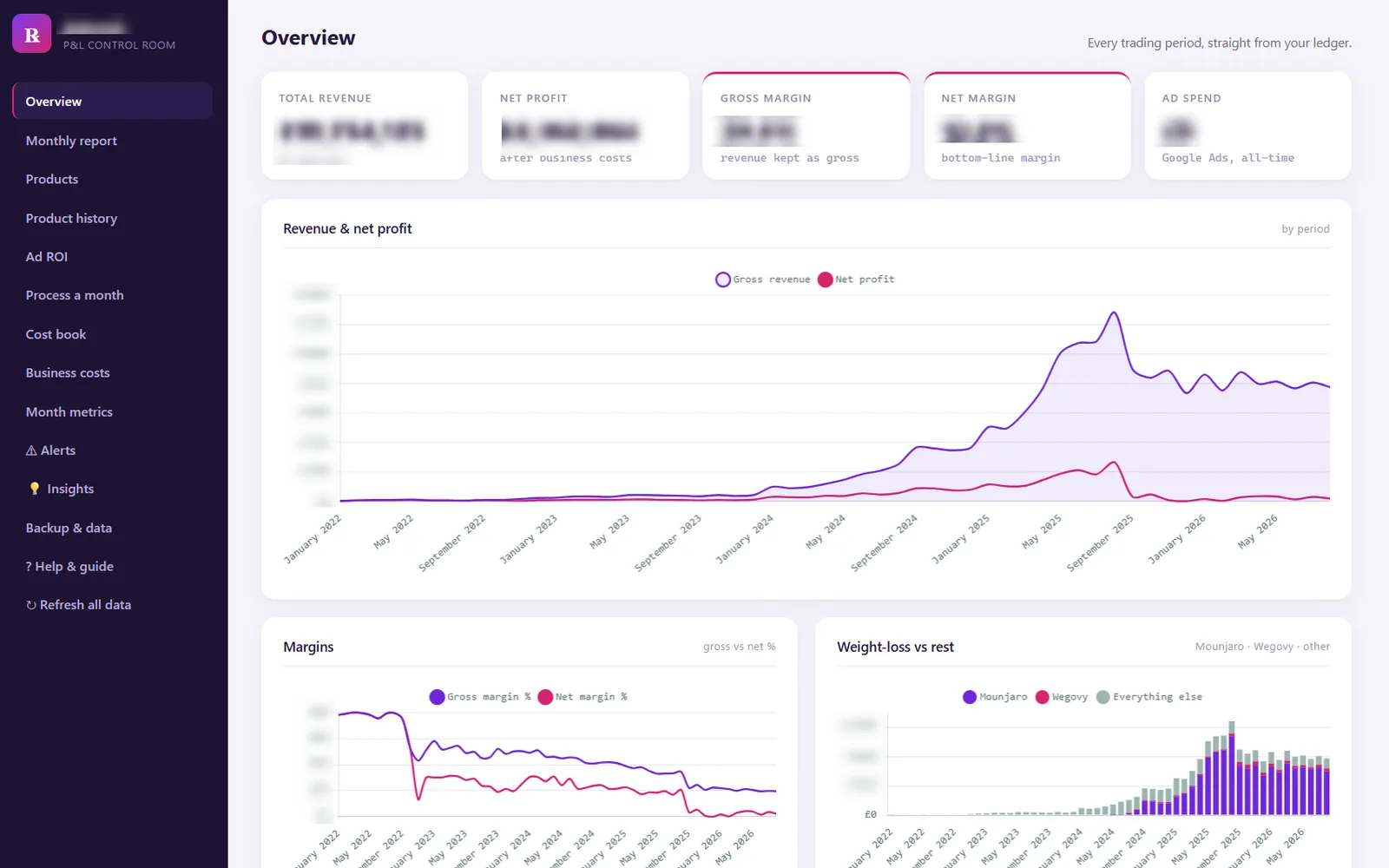1389x868 pixels.
Task: Click the "gross vs net %" label
Action: tap(739, 647)
